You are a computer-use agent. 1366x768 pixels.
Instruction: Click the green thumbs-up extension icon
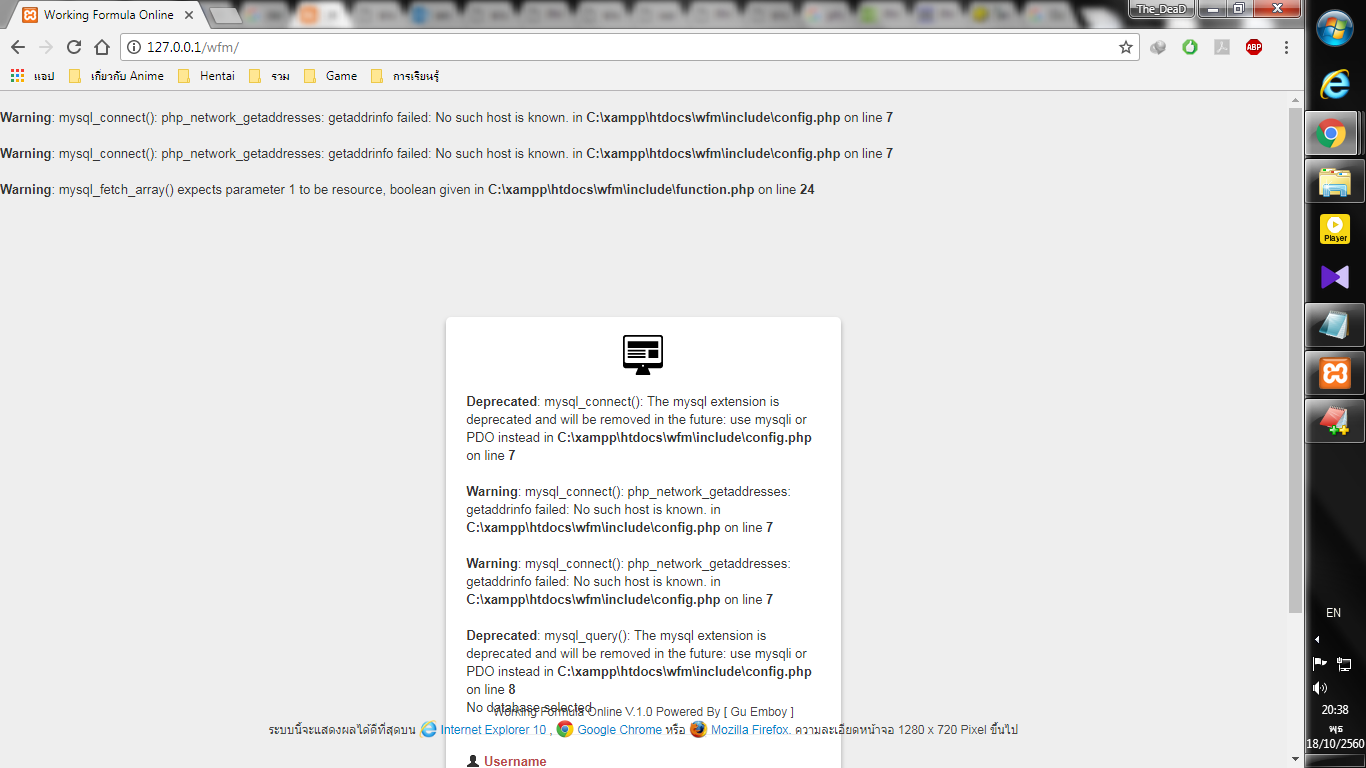click(x=1190, y=47)
